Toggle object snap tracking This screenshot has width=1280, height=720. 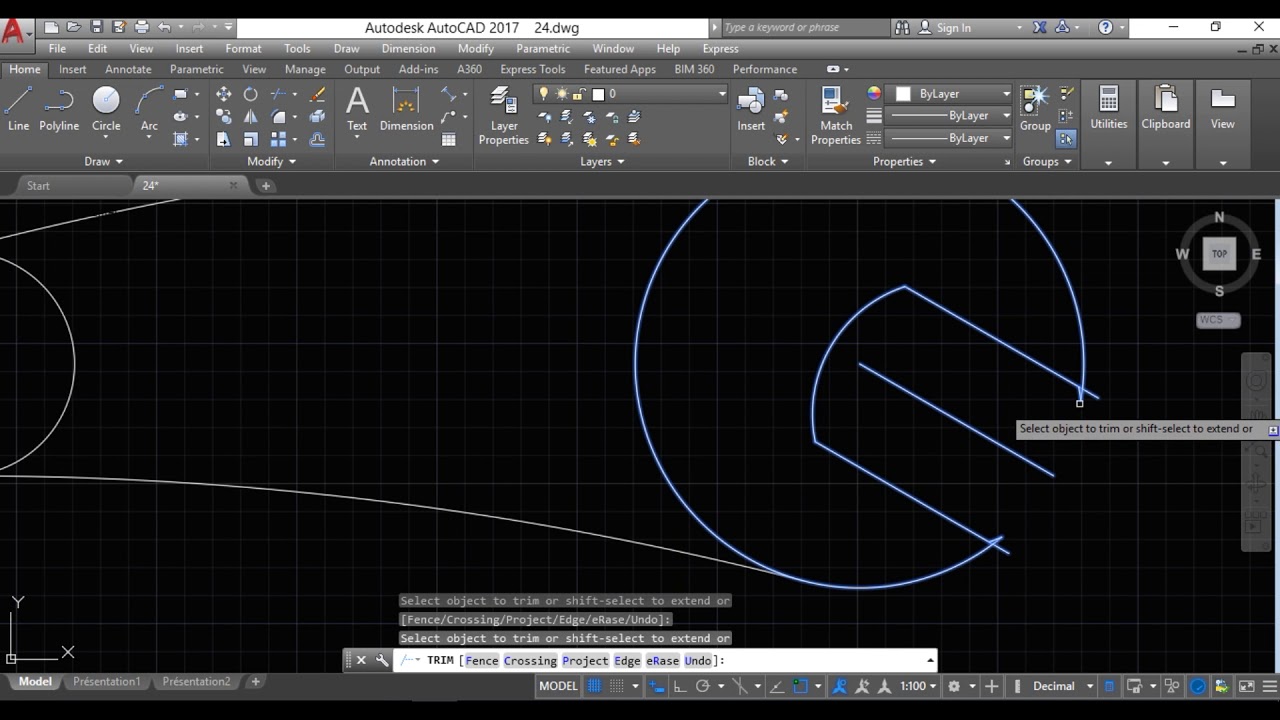(778, 686)
